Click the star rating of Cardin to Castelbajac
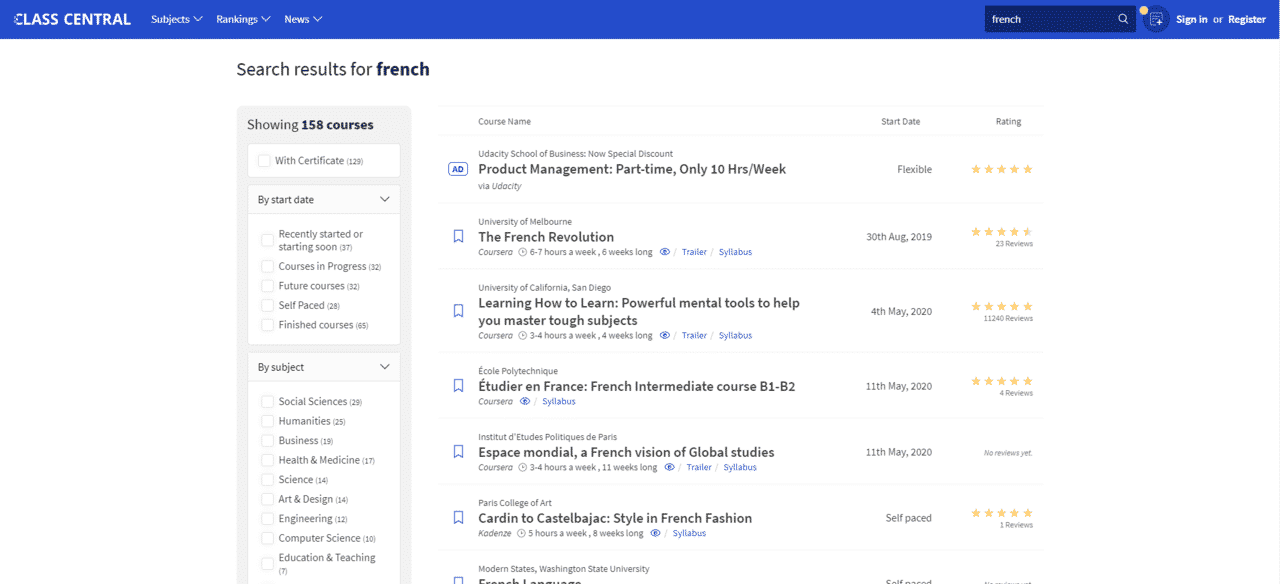 pyautogui.click(x=1002, y=513)
